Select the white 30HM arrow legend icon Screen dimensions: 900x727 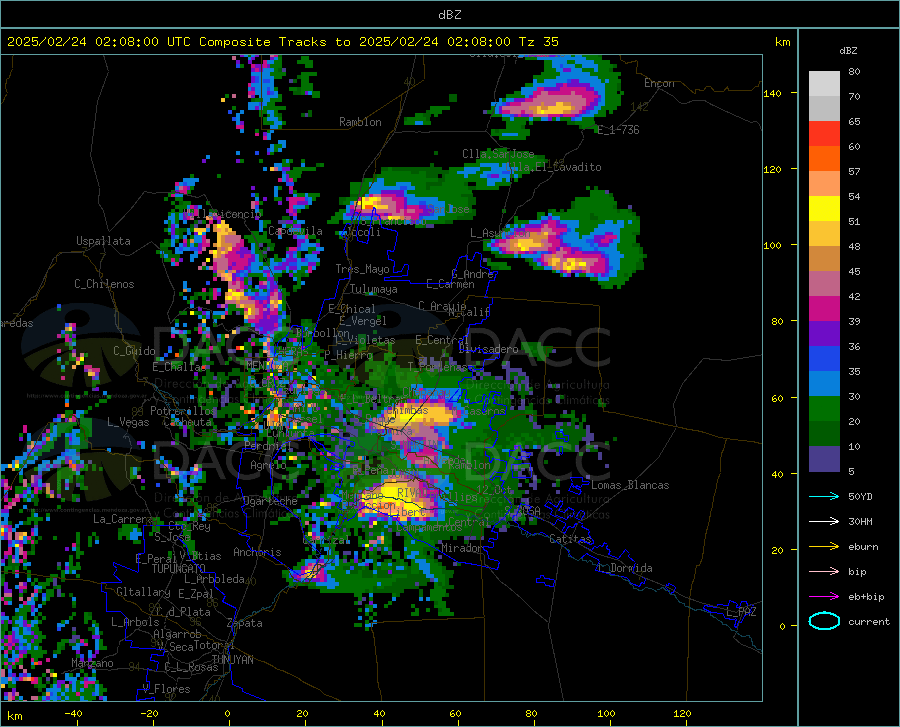click(824, 522)
